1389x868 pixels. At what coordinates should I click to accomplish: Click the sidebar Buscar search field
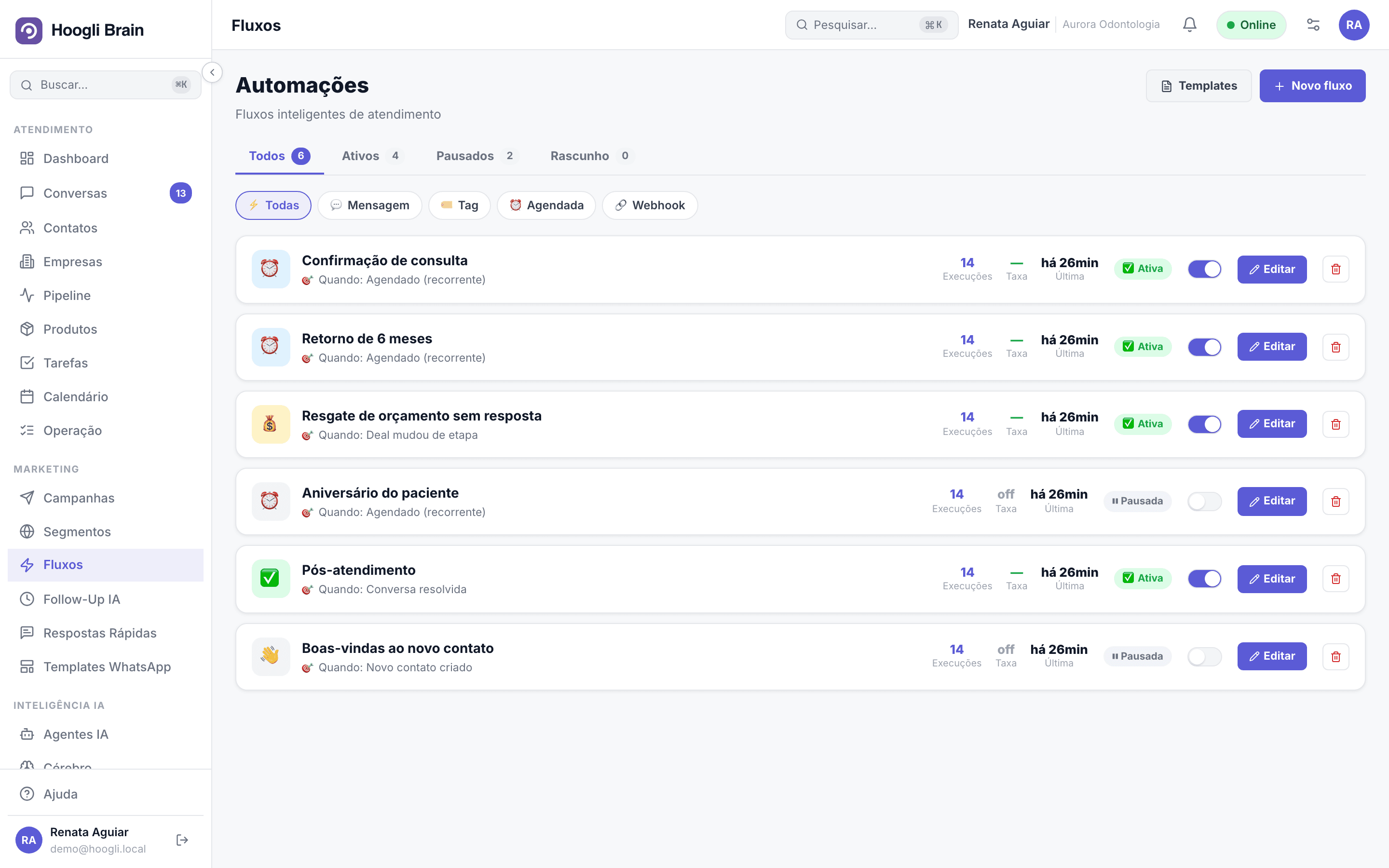pos(106,85)
